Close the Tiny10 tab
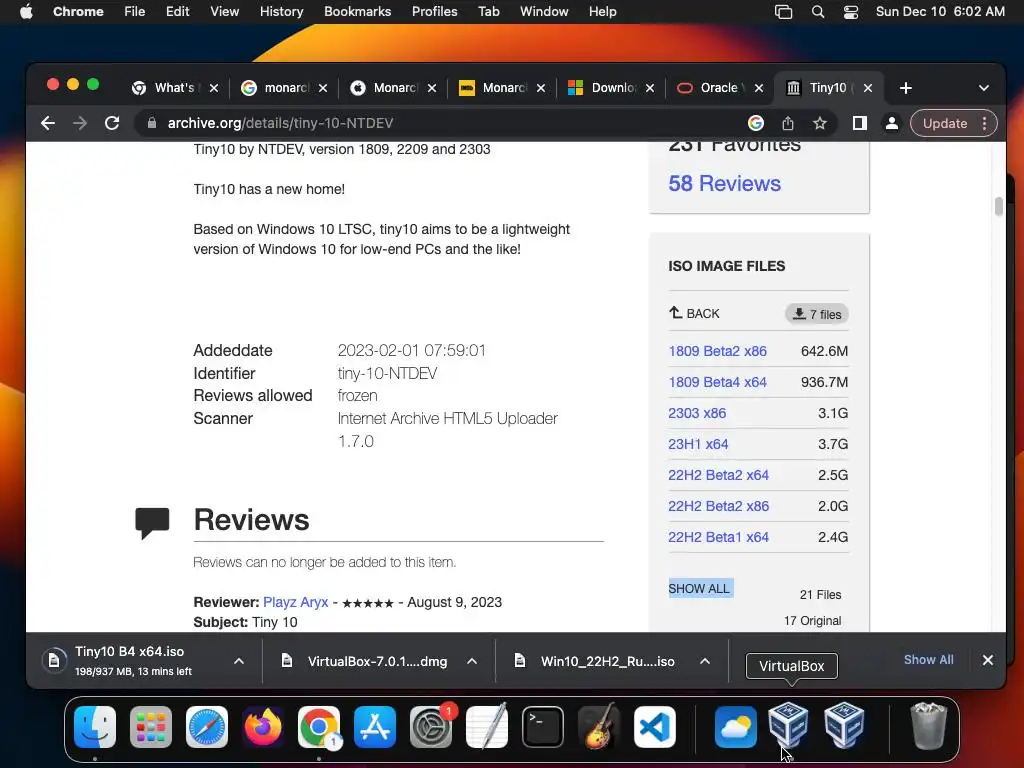The image size is (1024, 768). point(867,88)
